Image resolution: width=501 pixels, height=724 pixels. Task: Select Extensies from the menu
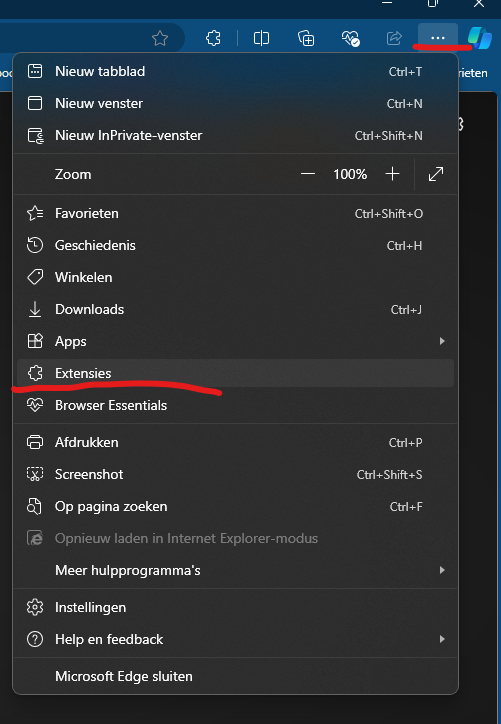point(235,373)
